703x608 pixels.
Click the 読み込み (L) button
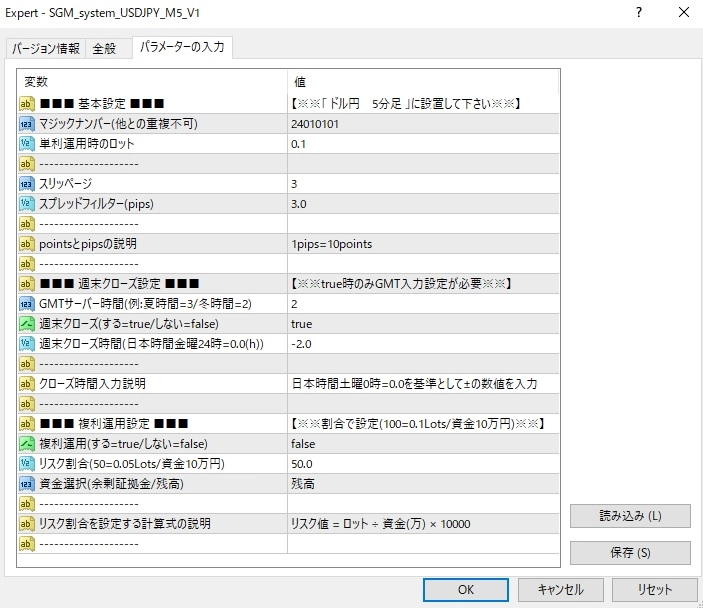(x=630, y=516)
